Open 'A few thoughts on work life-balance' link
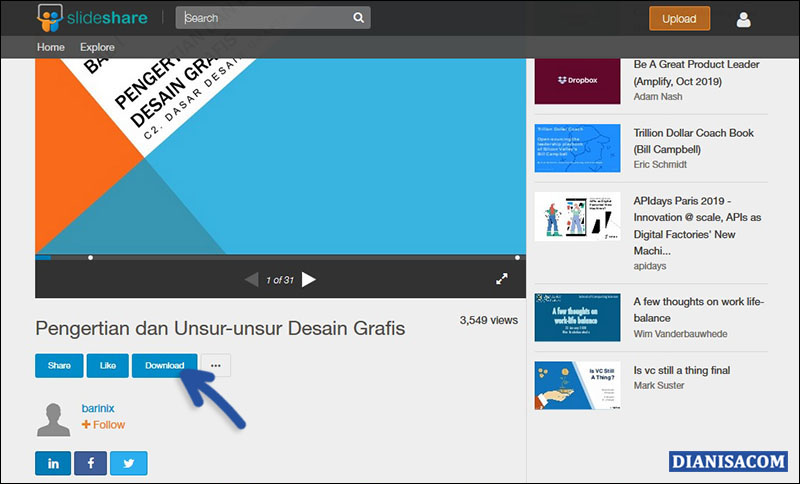Viewport: 800px width, 484px height. [x=698, y=310]
